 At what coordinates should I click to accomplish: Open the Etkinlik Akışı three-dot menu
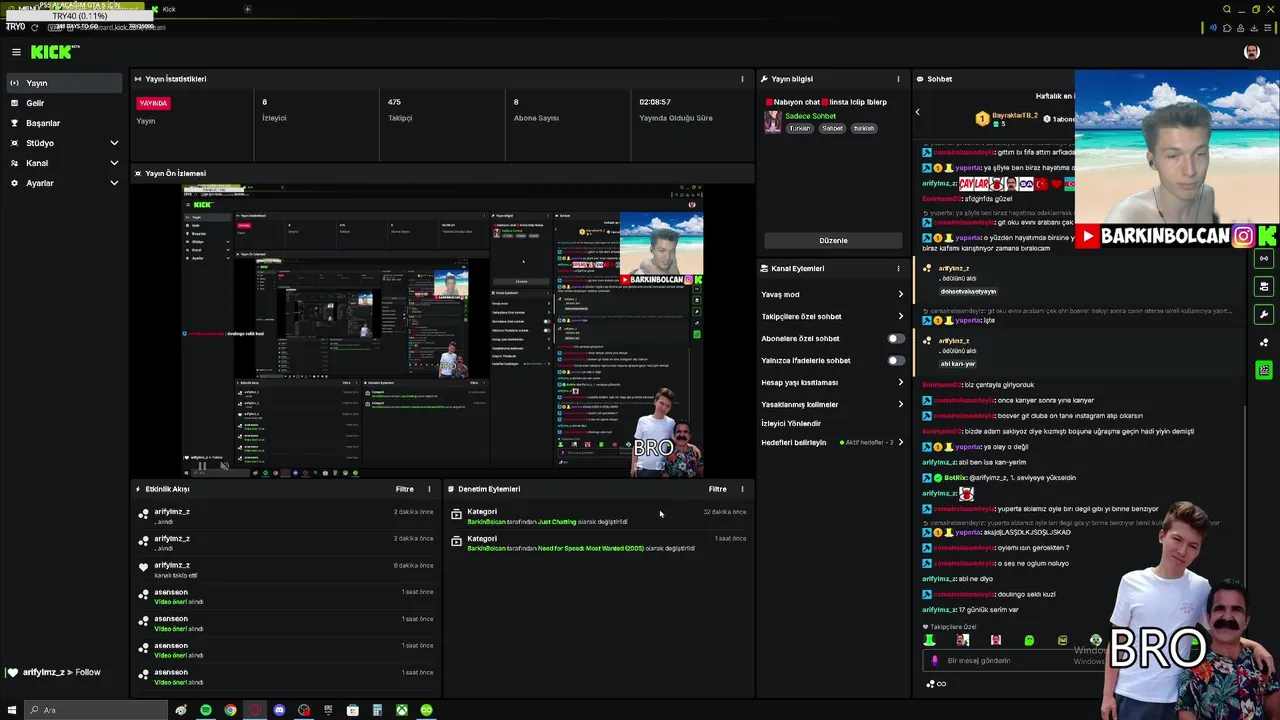(429, 489)
